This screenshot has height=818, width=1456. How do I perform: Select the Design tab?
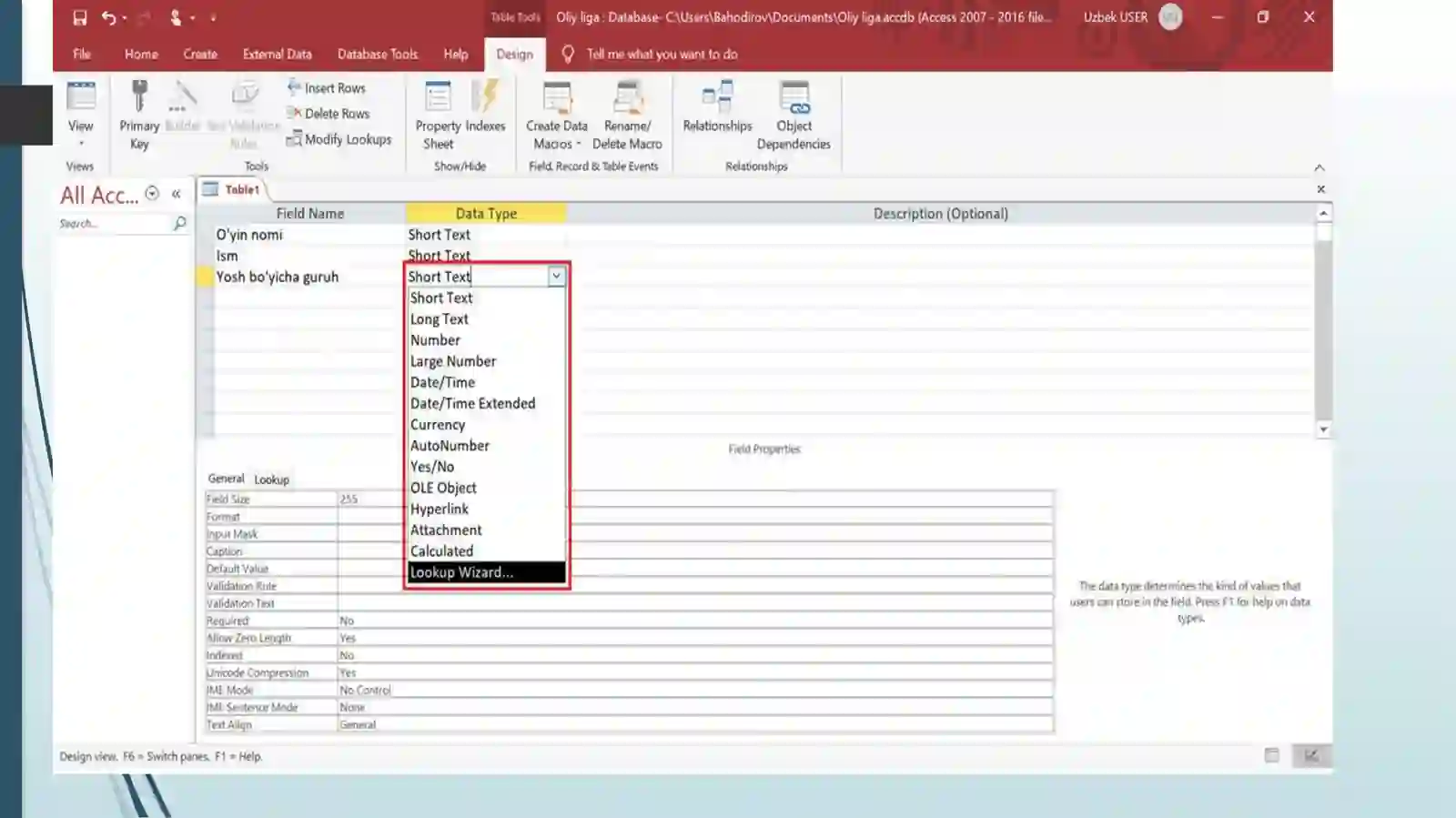click(x=514, y=55)
